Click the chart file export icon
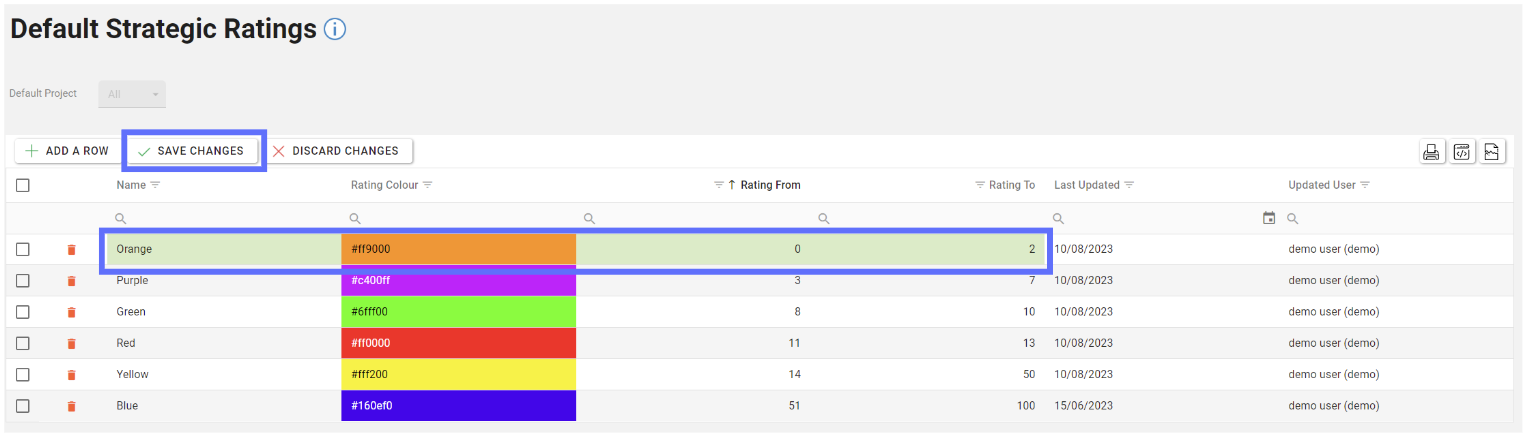The width and height of the screenshot is (1530, 442). (1492, 152)
